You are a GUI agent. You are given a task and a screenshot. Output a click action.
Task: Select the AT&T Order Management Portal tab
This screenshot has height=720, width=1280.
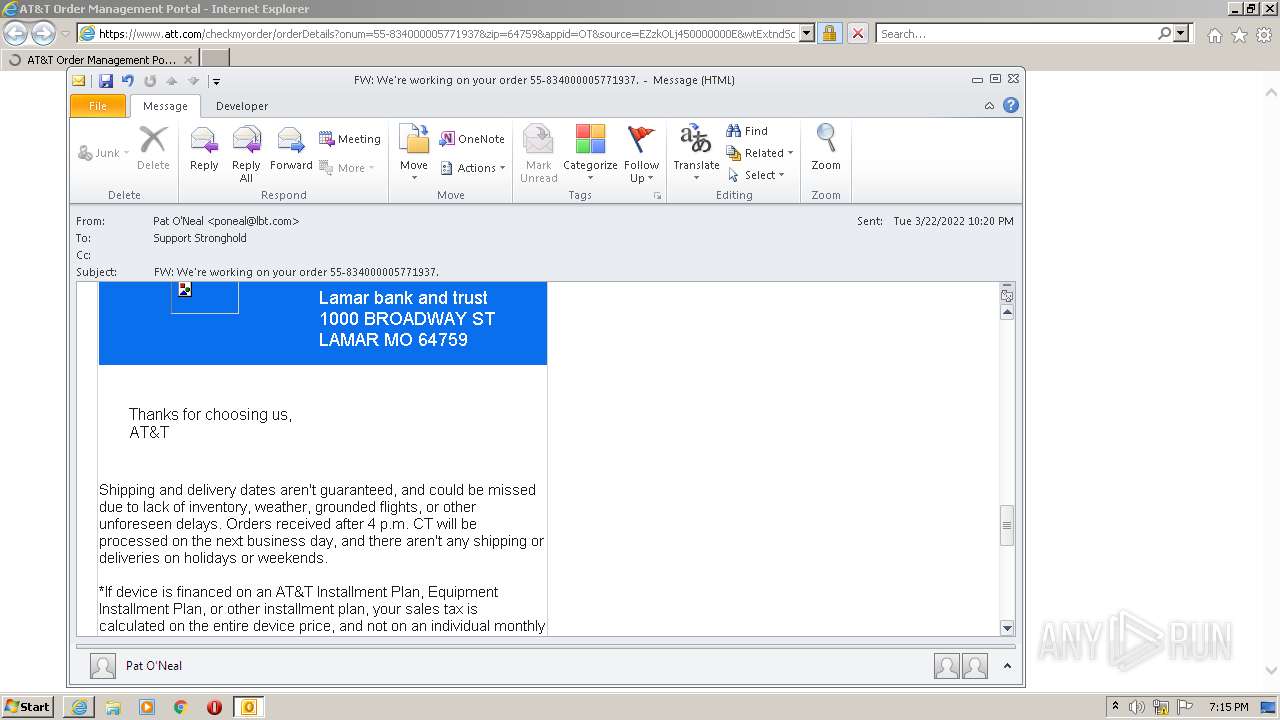(100, 59)
